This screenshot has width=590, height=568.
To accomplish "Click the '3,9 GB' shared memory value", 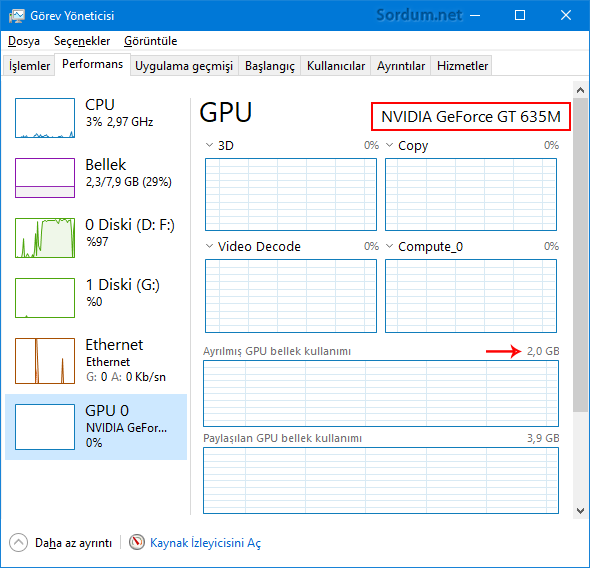I will coord(543,438).
